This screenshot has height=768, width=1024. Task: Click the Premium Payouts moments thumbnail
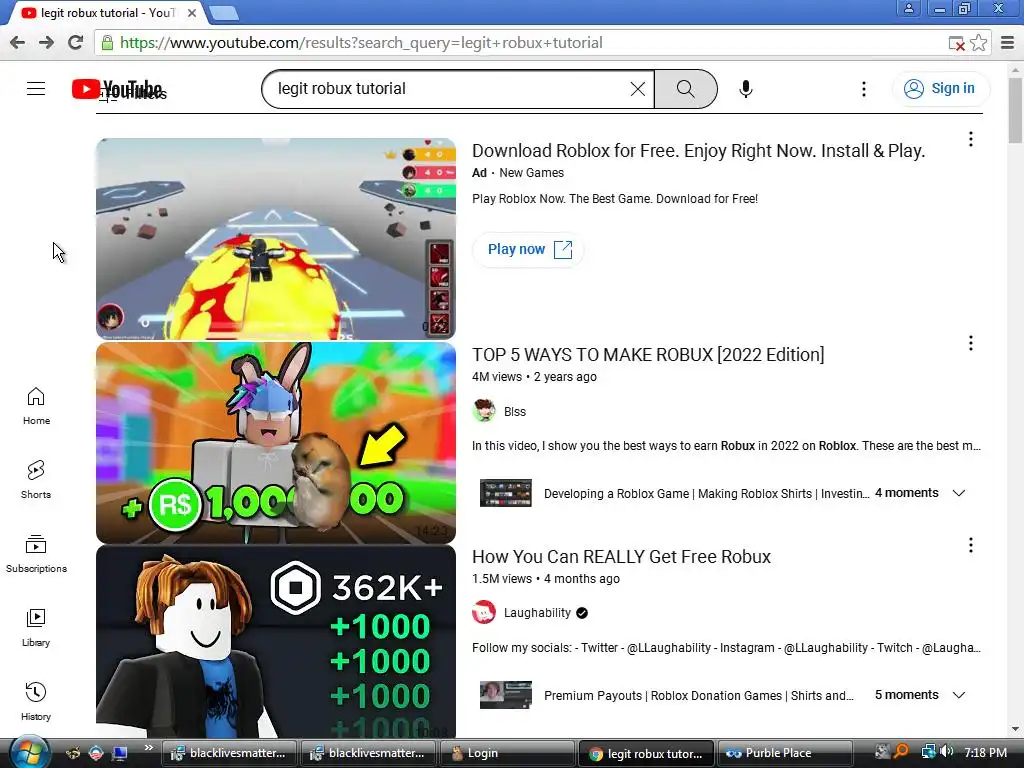tap(505, 695)
